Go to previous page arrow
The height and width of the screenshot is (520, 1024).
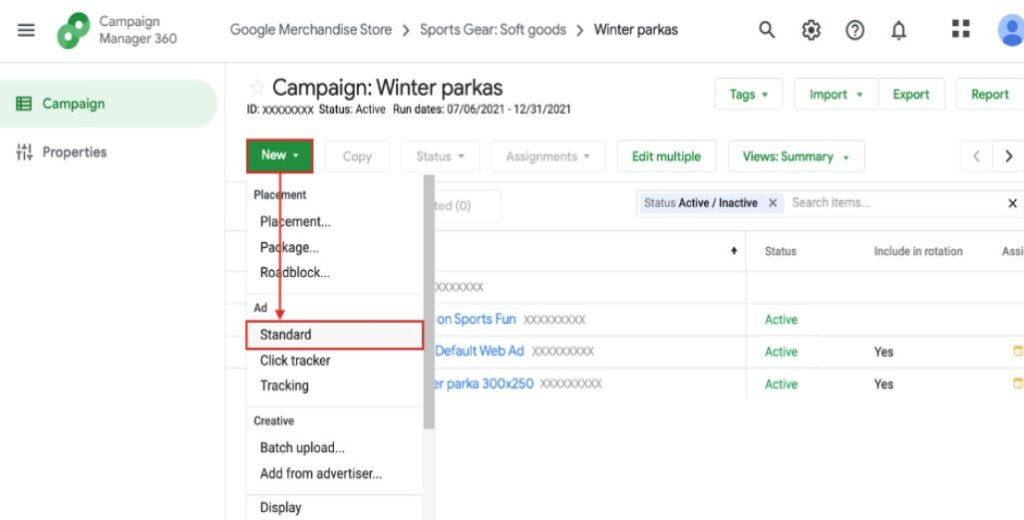(976, 156)
